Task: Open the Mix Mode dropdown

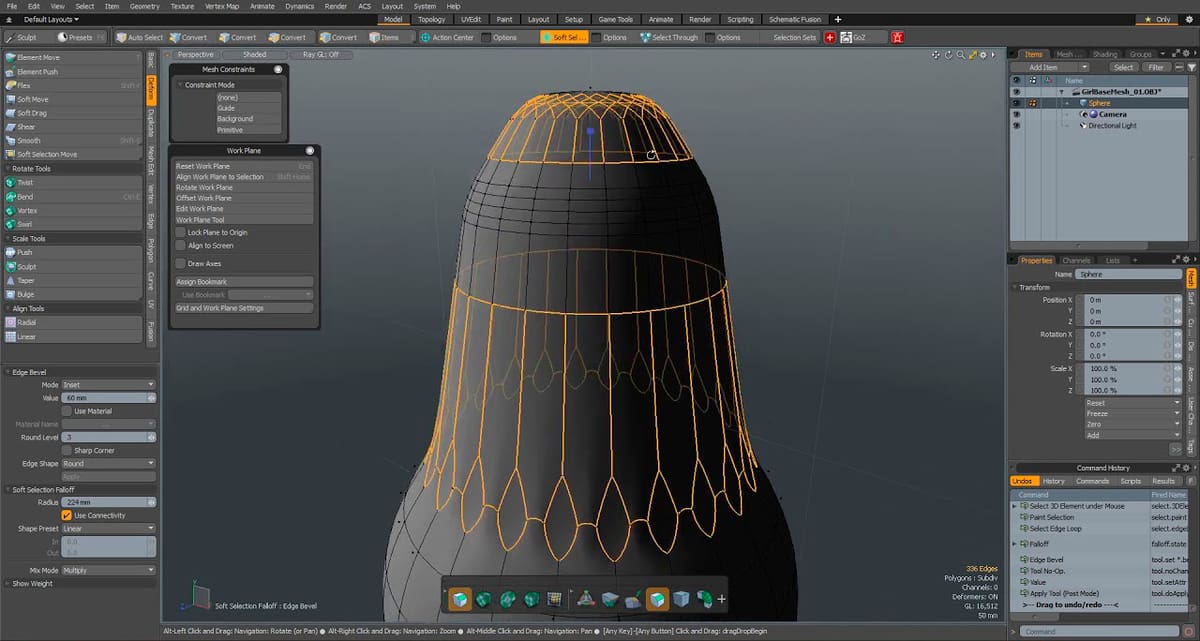Action: coord(108,569)
